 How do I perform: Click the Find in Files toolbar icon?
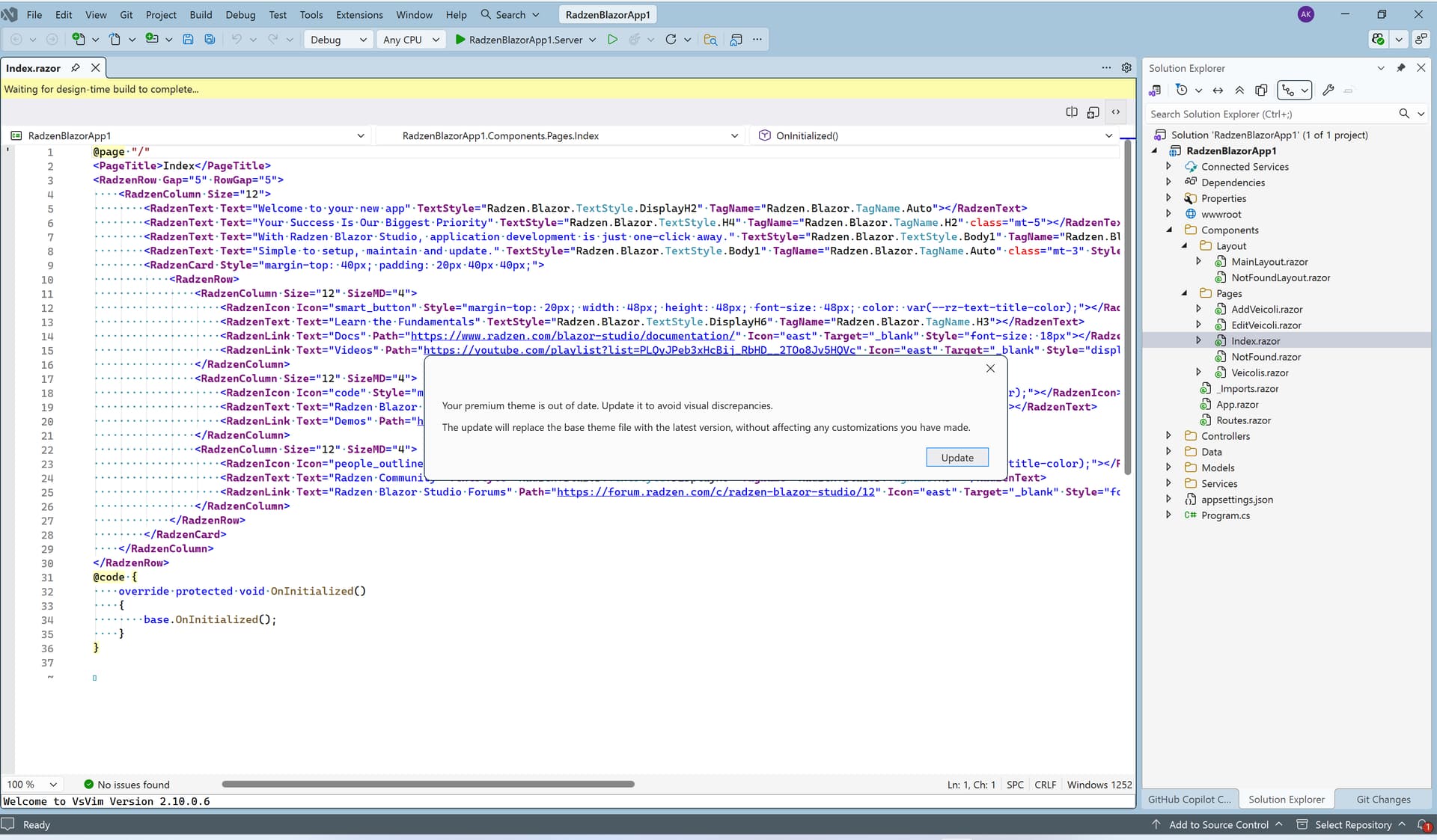tap(710, 40)
